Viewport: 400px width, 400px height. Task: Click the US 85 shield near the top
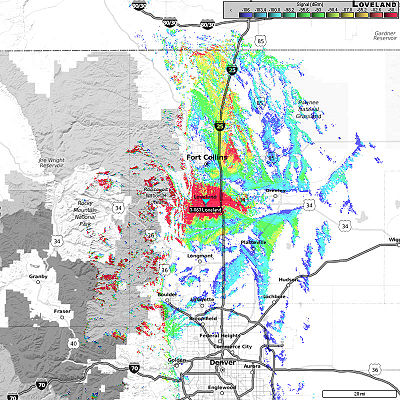coord(261,41)
